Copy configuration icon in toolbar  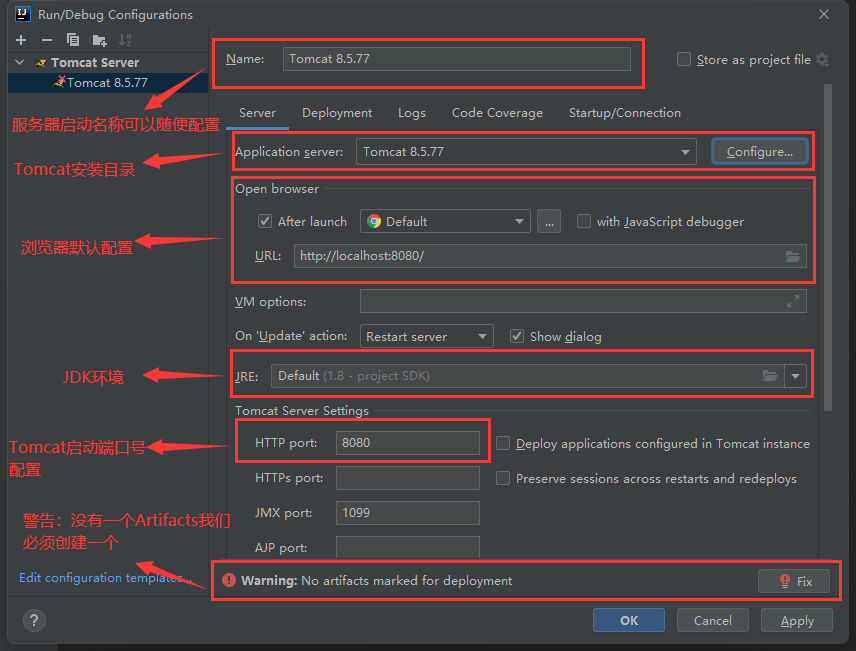[73, 40]
